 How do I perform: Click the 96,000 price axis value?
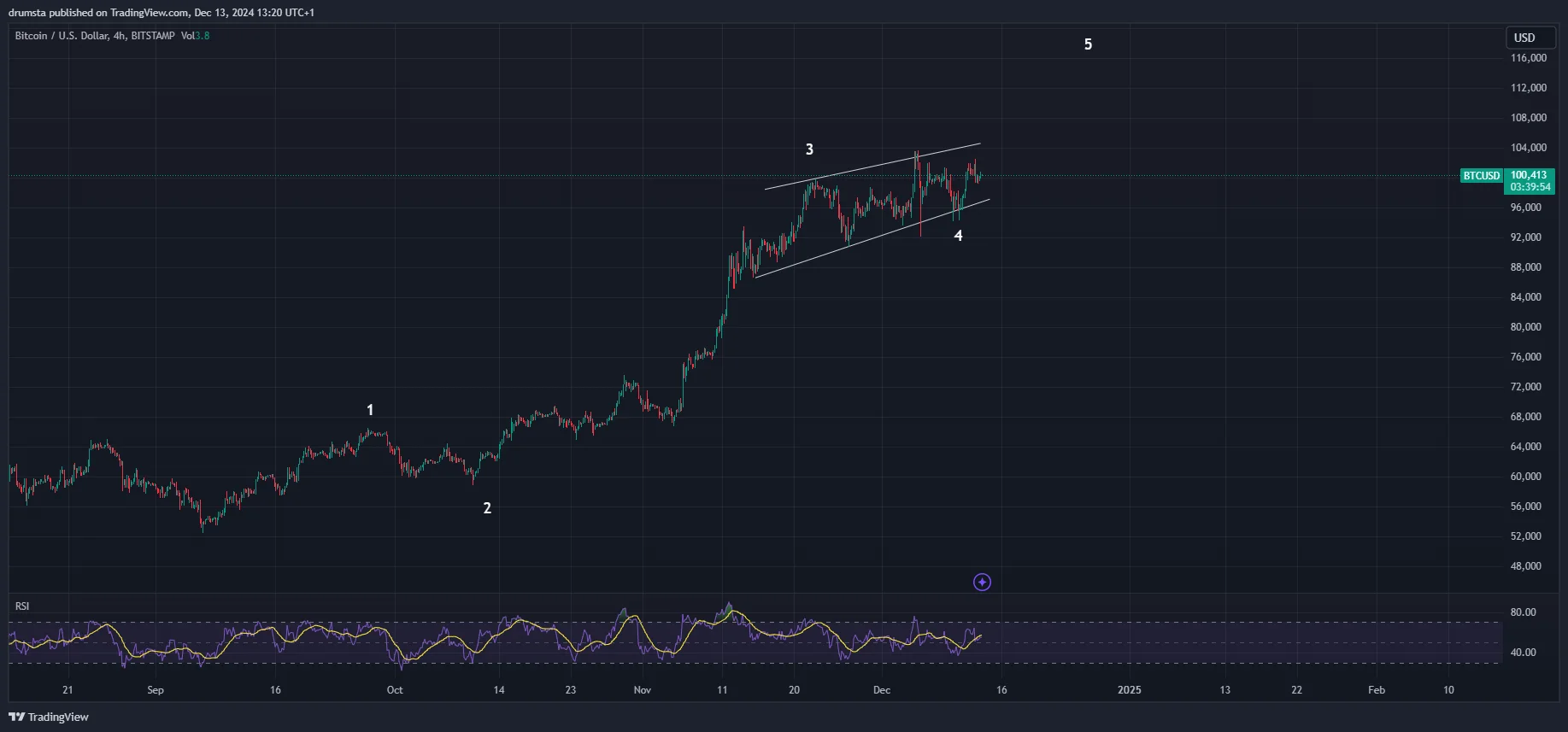click(x=1526, y=208)
